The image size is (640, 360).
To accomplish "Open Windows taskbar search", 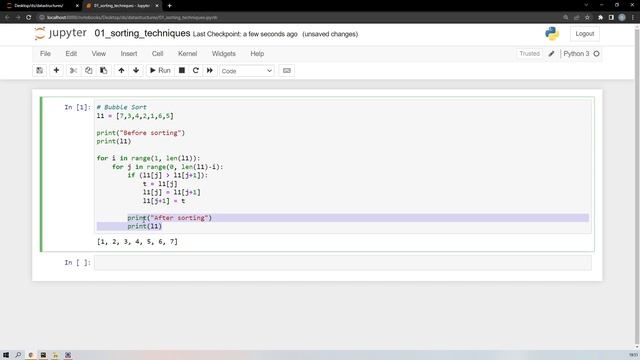I will (x=18, y=355).
